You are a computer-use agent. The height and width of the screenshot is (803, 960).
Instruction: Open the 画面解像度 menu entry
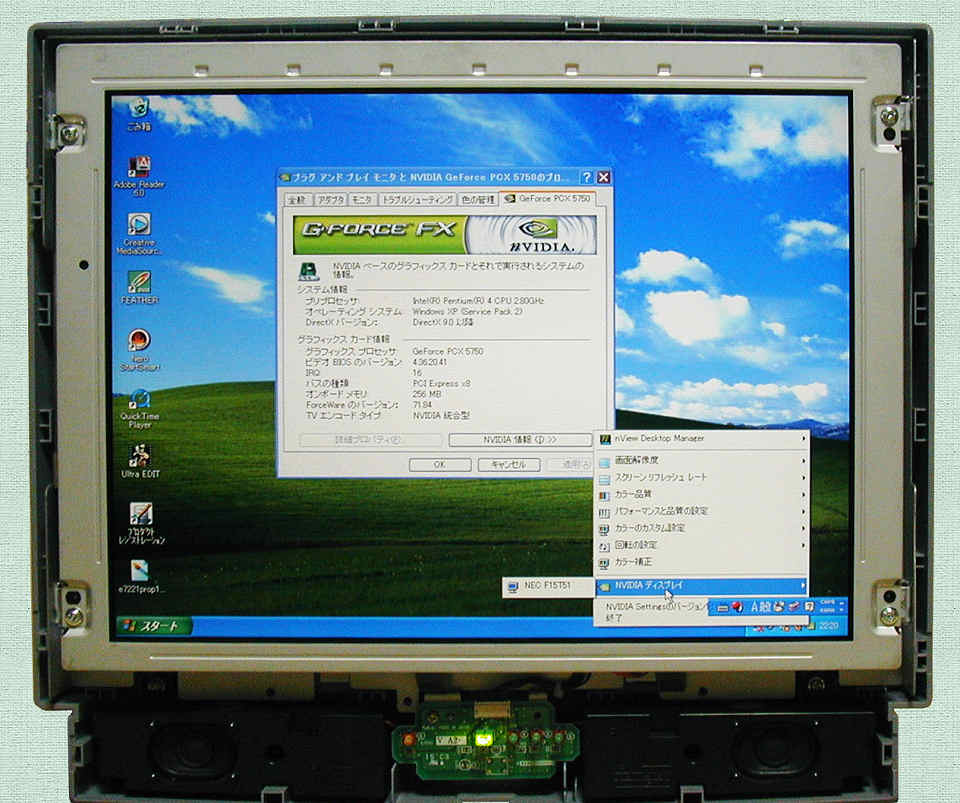point(703,460)
